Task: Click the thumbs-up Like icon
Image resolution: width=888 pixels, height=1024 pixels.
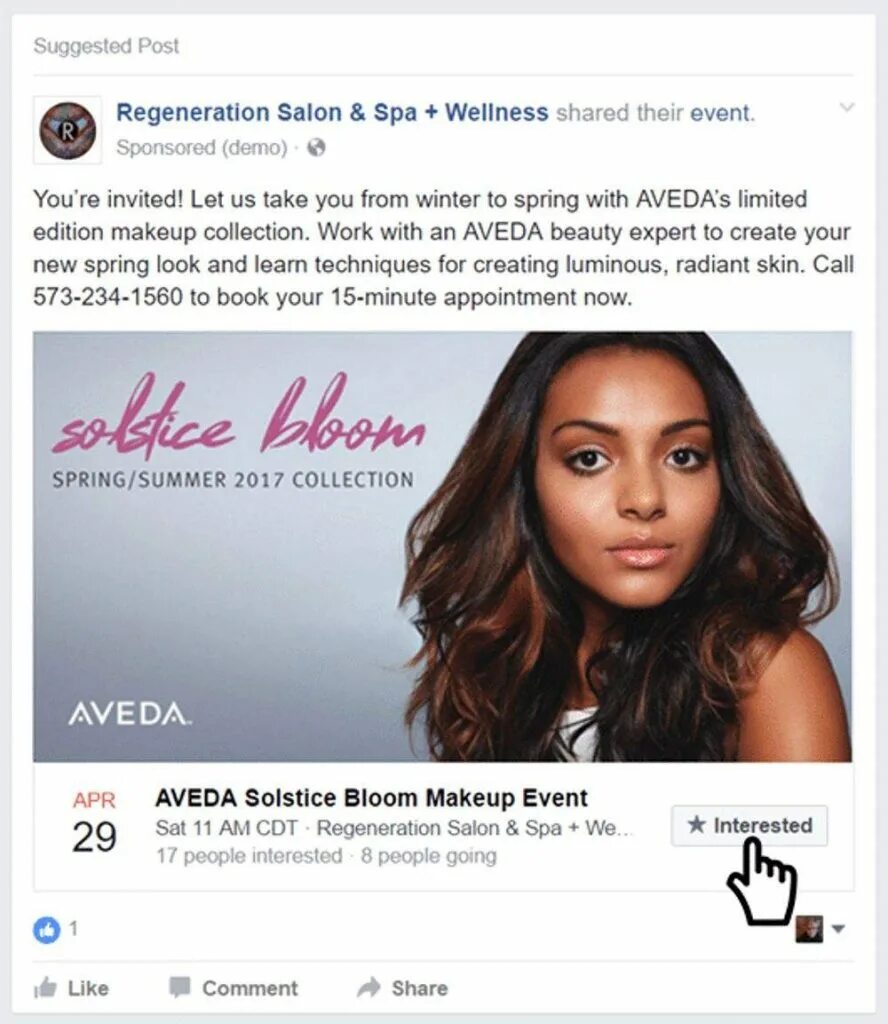Action: 45,987
